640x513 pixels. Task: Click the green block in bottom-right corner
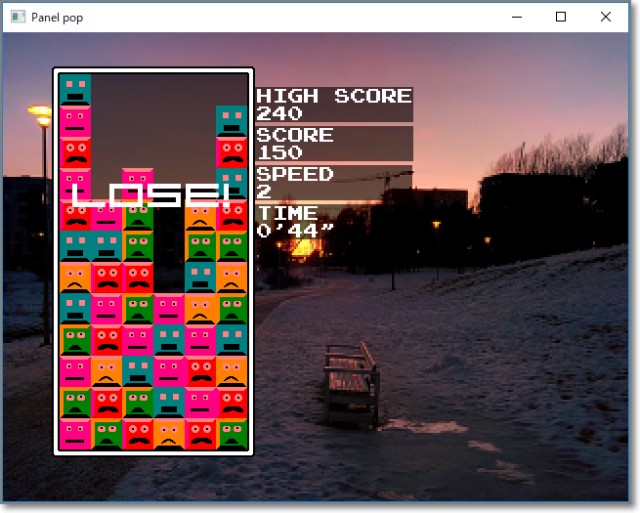click(x=231, y=433)
